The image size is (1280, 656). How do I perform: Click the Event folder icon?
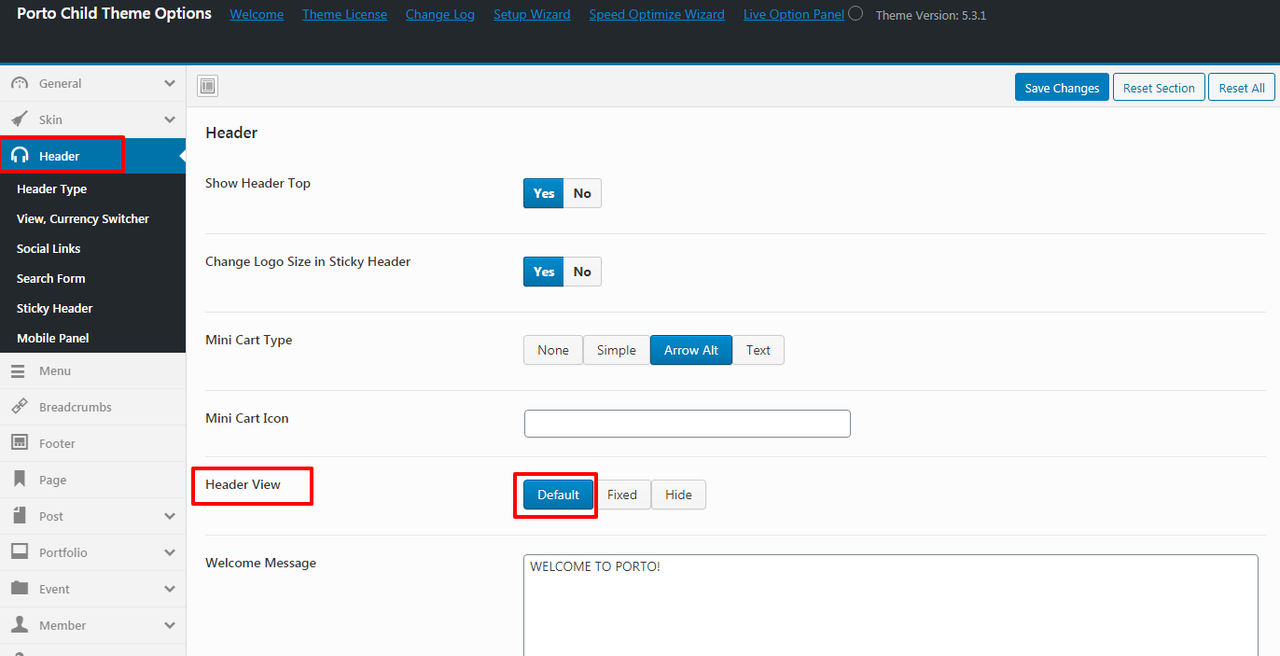click(x=19, y=589)
